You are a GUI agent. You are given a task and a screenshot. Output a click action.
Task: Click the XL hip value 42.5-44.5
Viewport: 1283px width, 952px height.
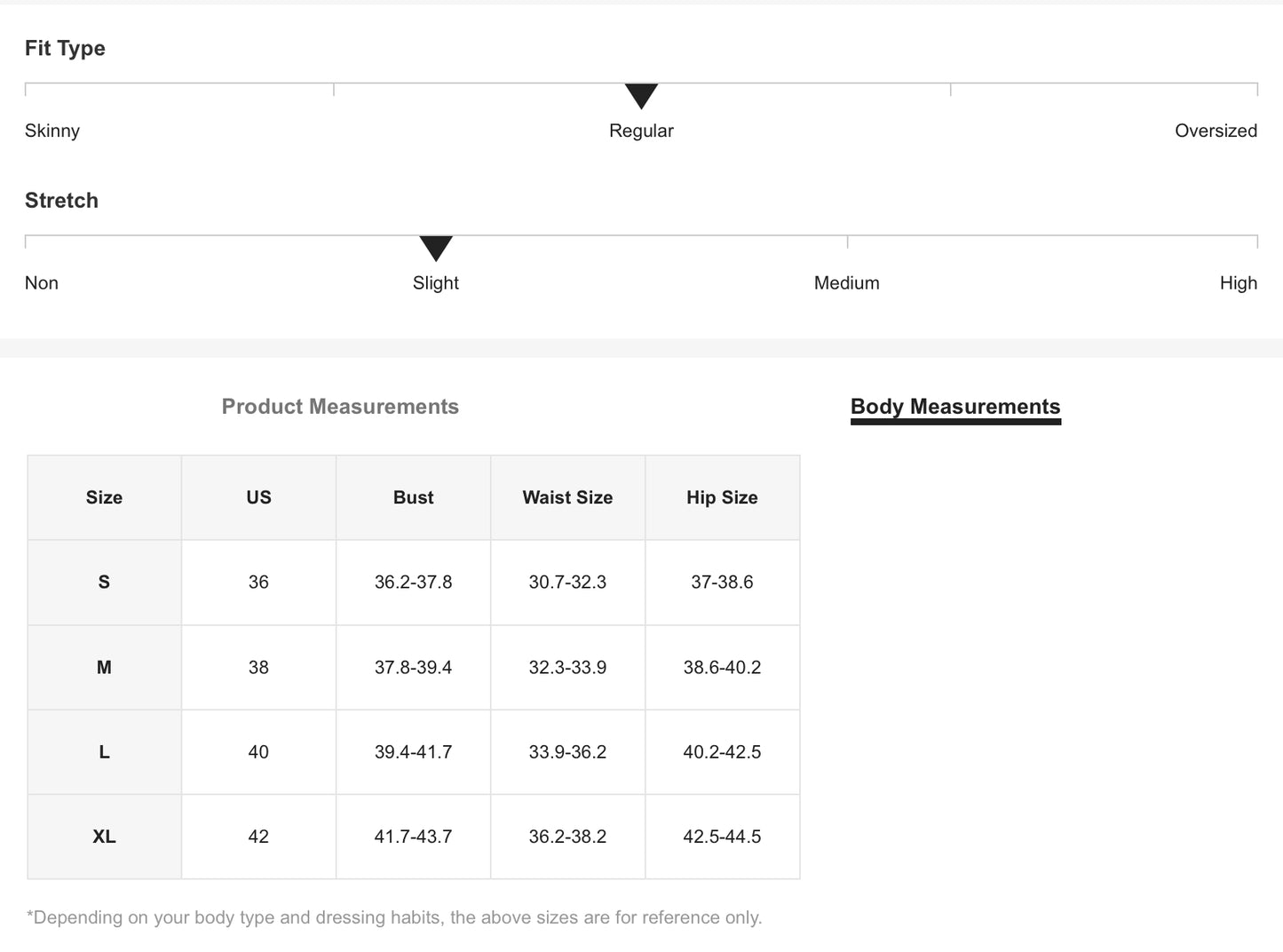(722, 837)
